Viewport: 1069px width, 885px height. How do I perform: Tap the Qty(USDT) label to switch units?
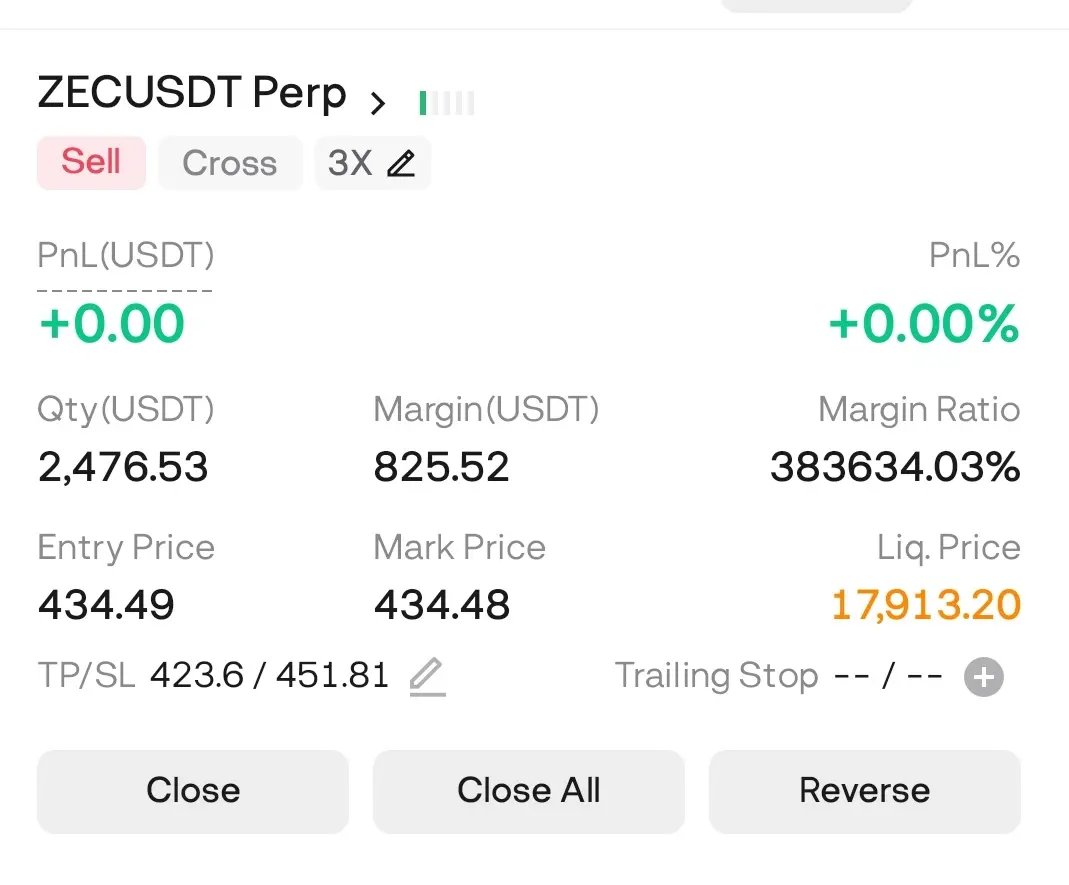click(125, 410)
